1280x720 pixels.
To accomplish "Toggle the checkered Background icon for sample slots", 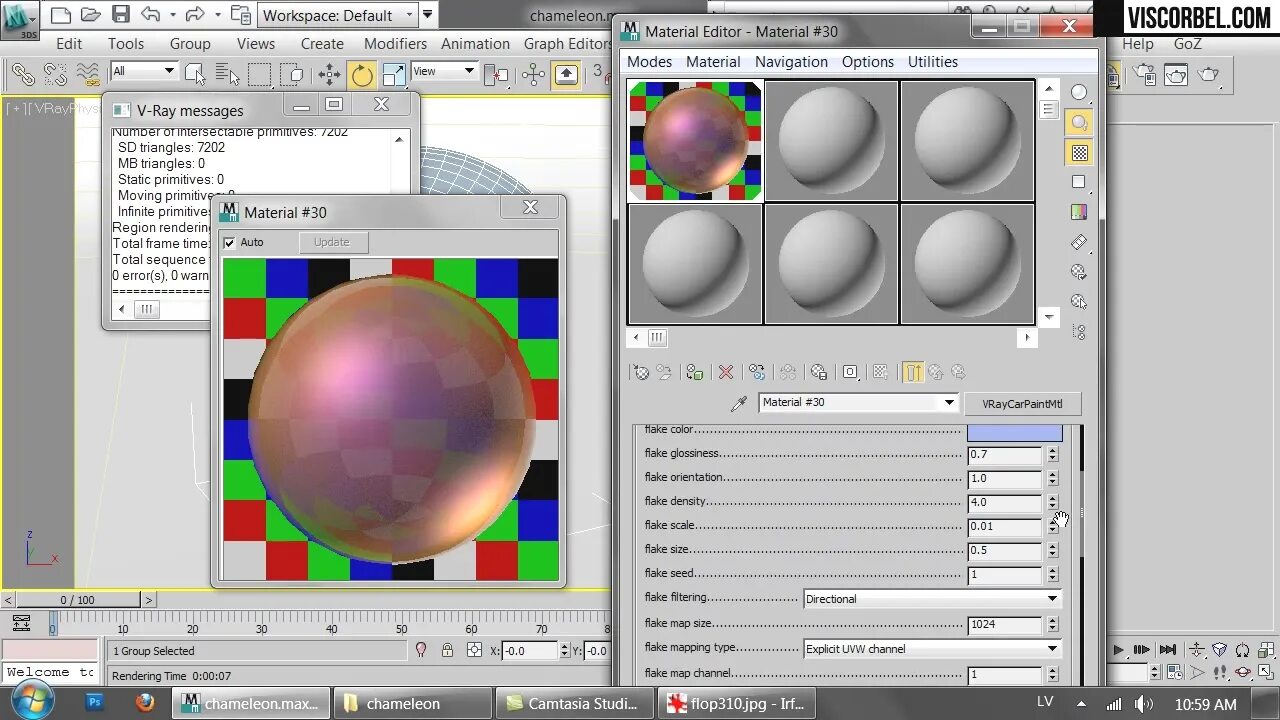I will 1079,152.
